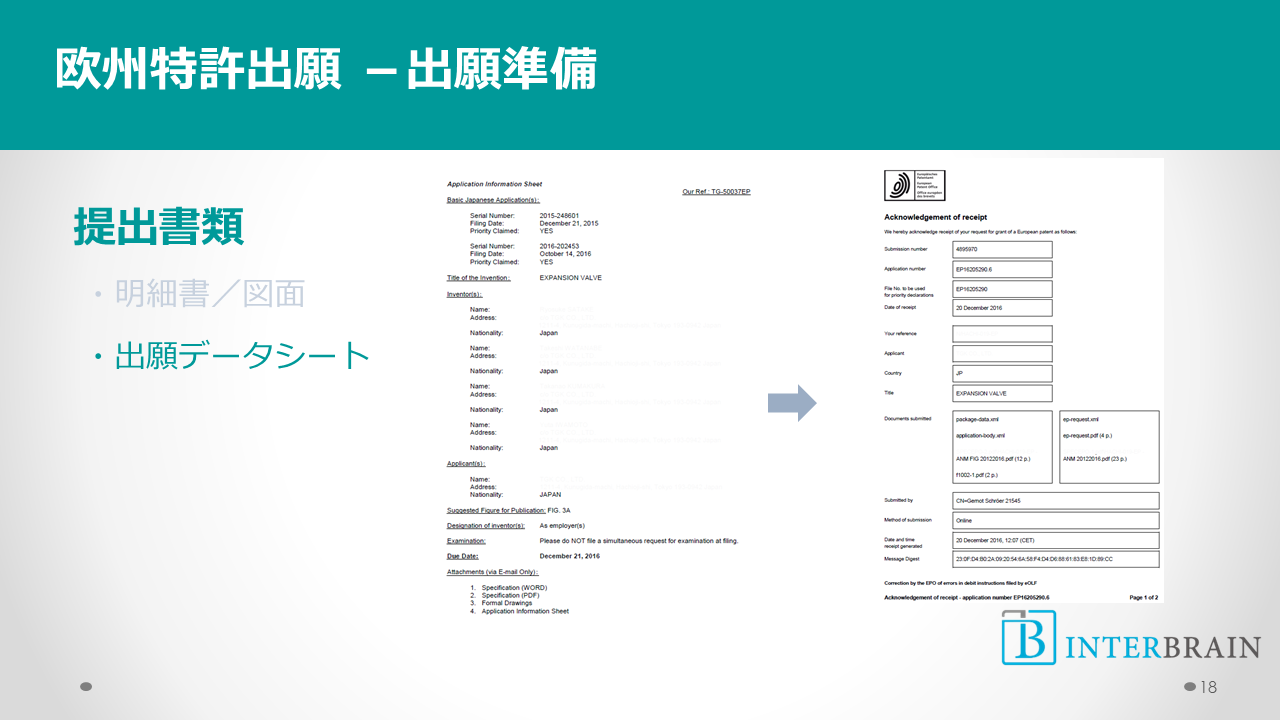Click the European Patent Office logo

pyautogui.click(x=914, y=186)
